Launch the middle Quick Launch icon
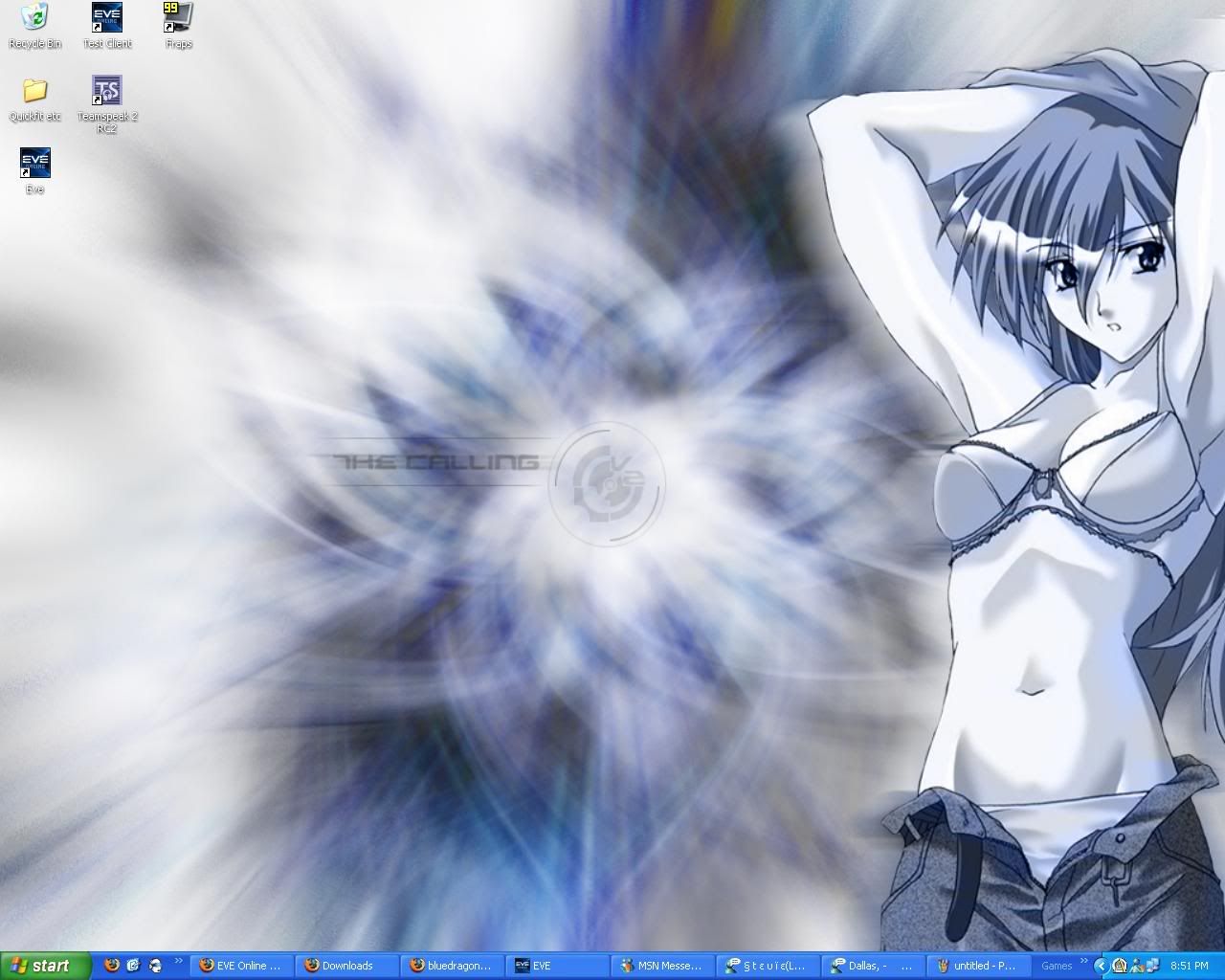The height and width of the screenshot is (980, 1225). (133, 966)
